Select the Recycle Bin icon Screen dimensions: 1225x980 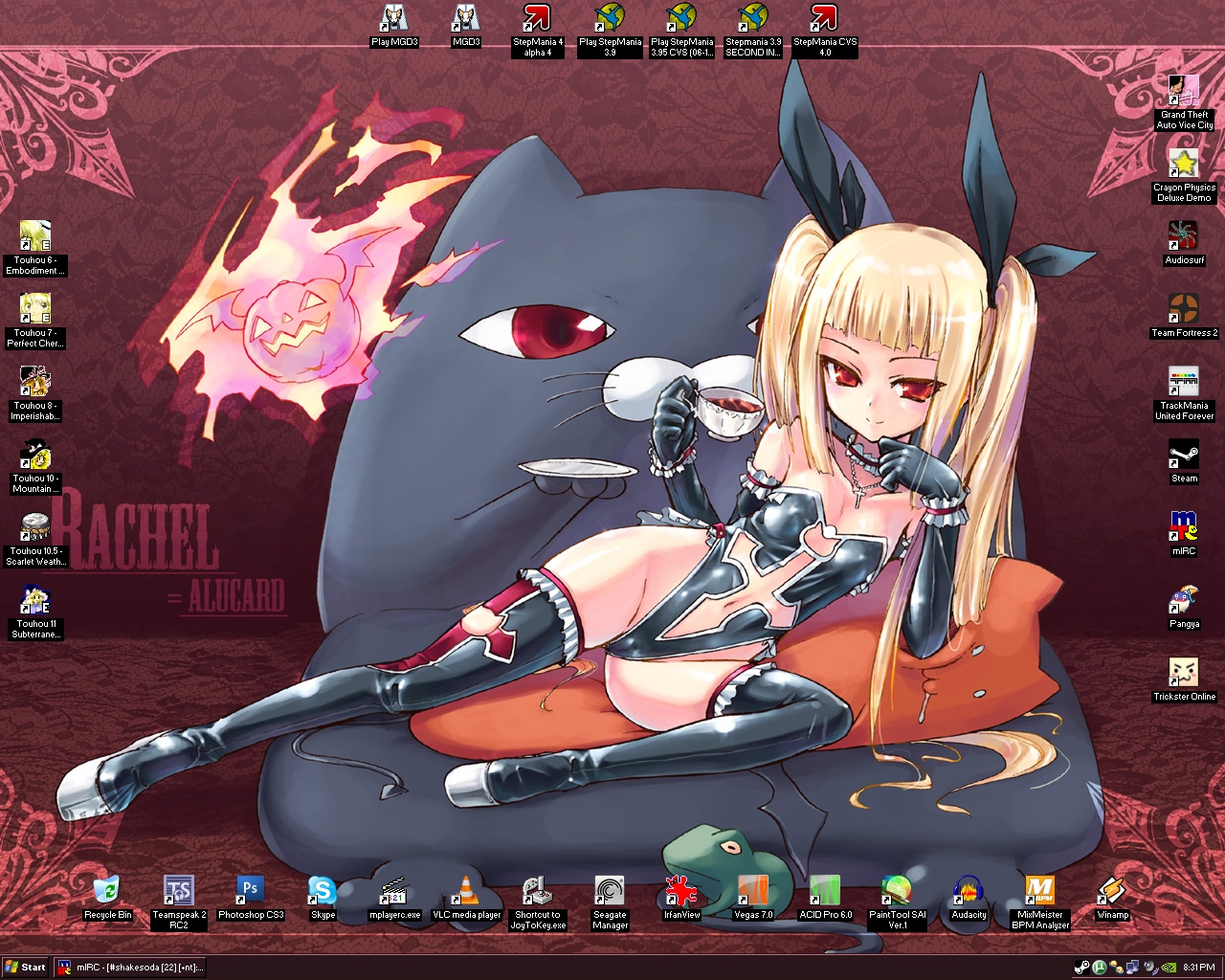click(107, 890)
